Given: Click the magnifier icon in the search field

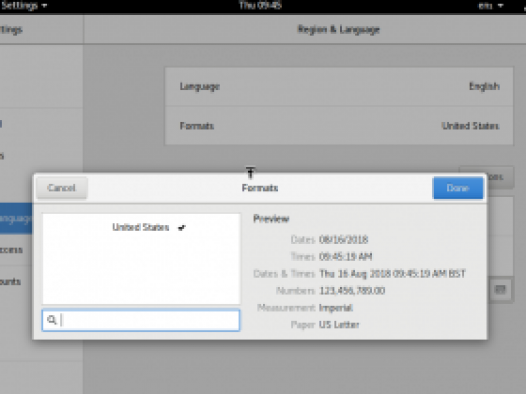Looking at the screenshot, I should [x=52, y=320].
